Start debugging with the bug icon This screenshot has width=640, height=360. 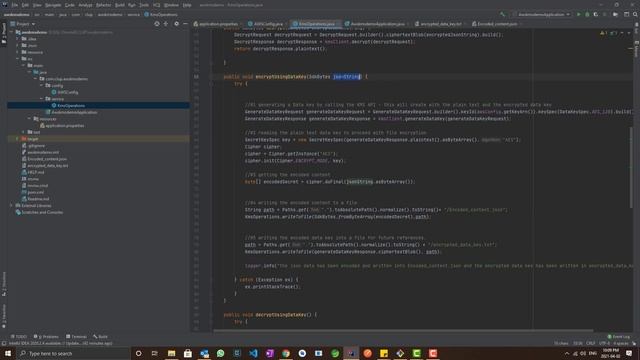click(587, 14)
